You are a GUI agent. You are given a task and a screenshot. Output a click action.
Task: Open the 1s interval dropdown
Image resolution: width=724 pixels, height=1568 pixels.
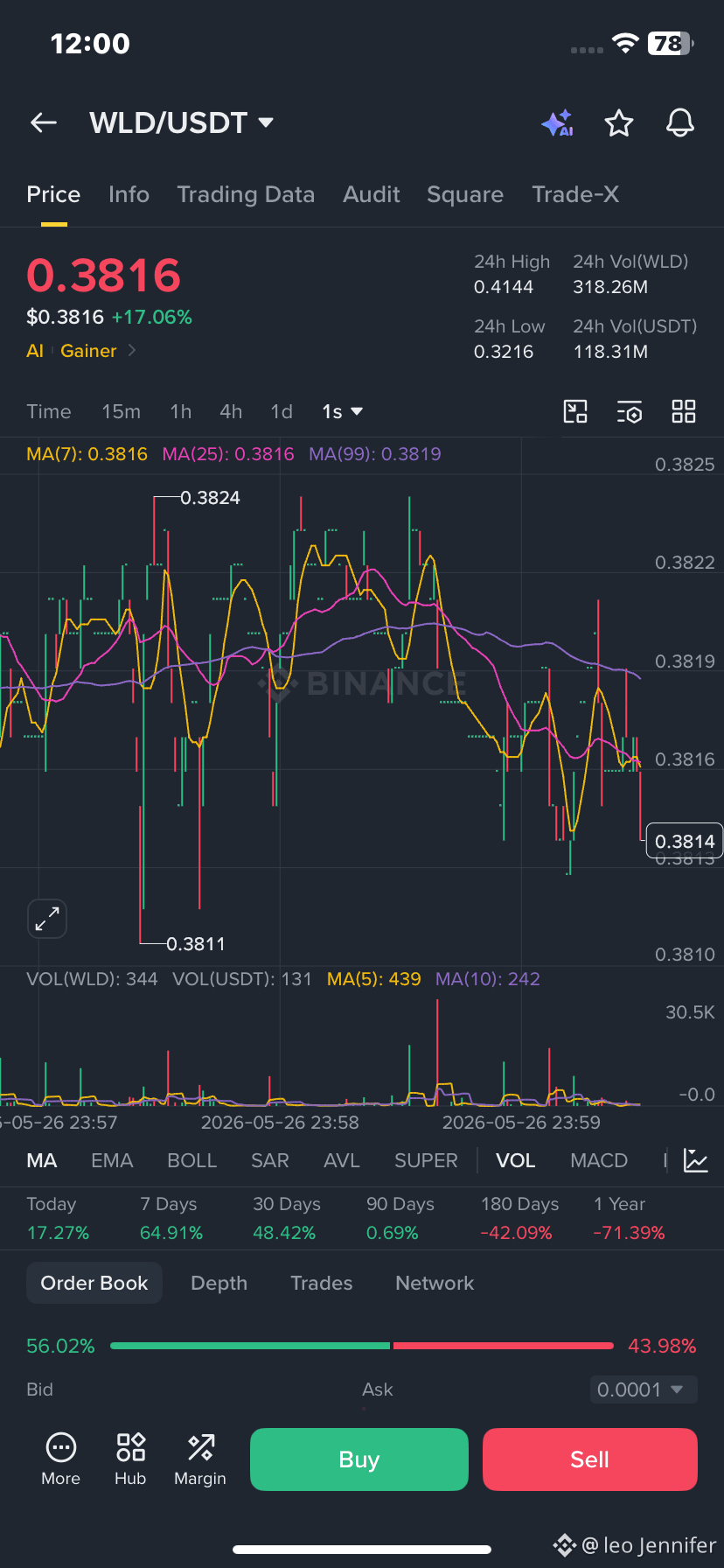coord(342,411)
